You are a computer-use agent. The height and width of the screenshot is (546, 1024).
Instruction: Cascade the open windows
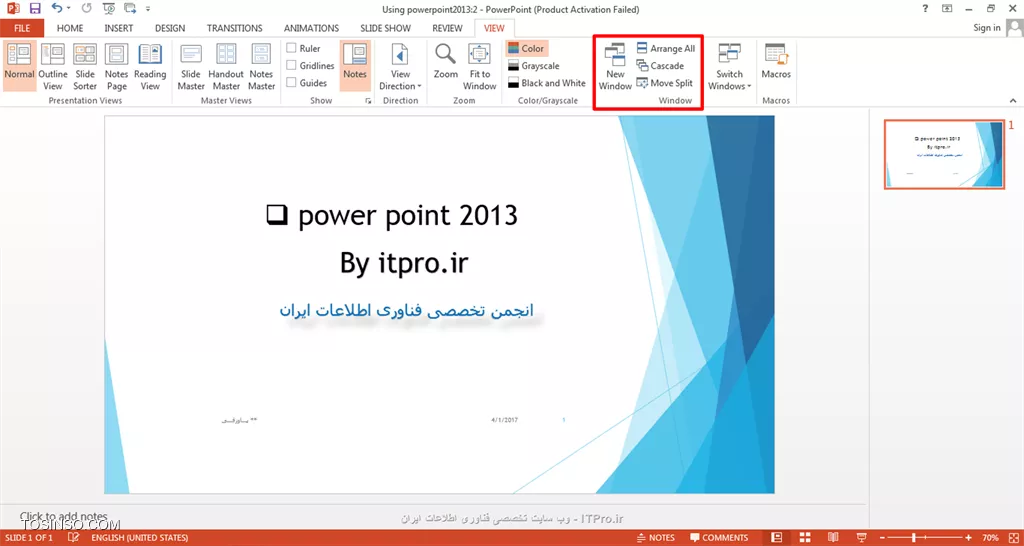pyautogui.click(x=660, y=66)
